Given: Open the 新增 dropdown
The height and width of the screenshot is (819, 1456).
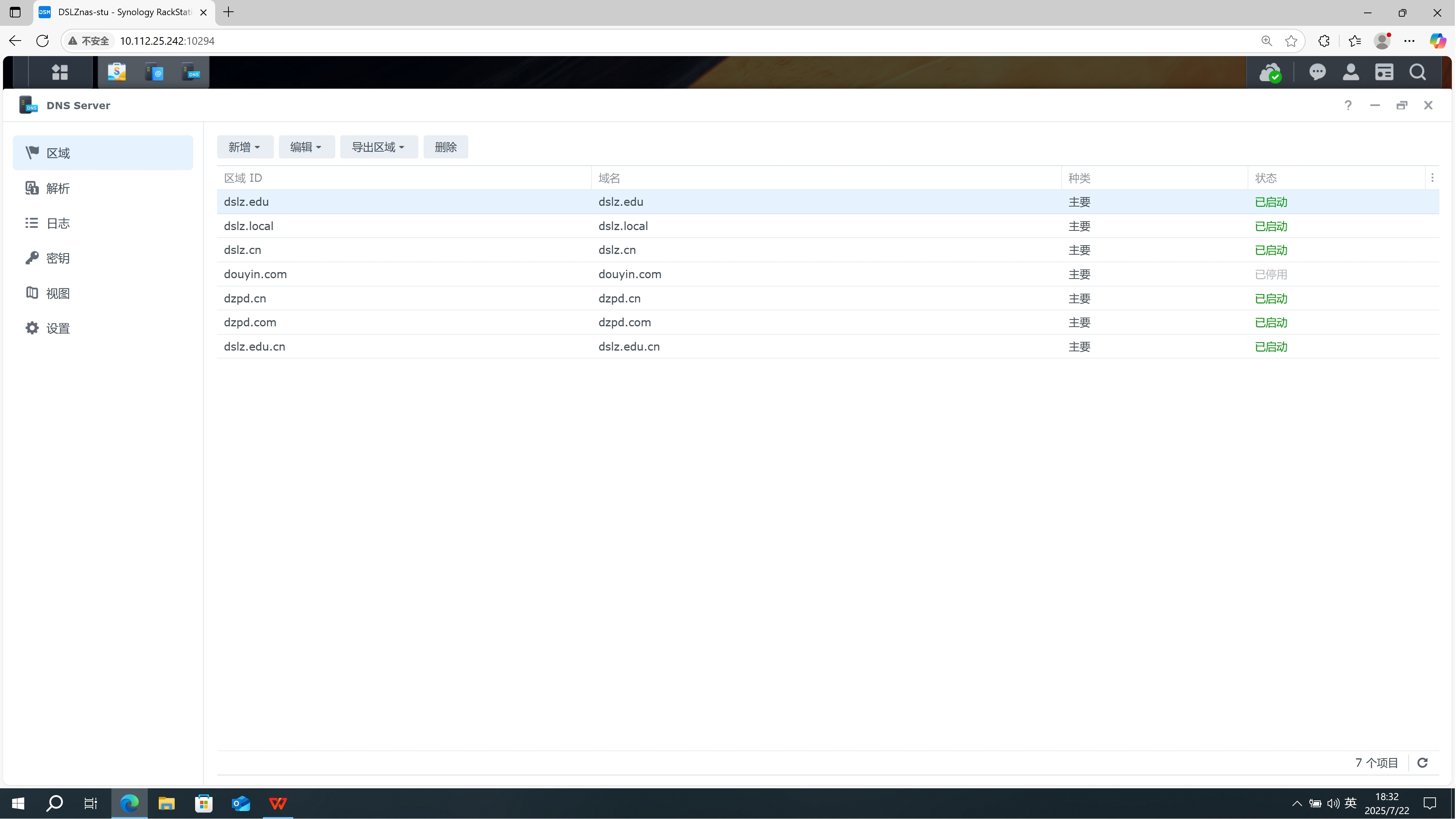Looking at the screenshot, I should (x=245, y=147).
